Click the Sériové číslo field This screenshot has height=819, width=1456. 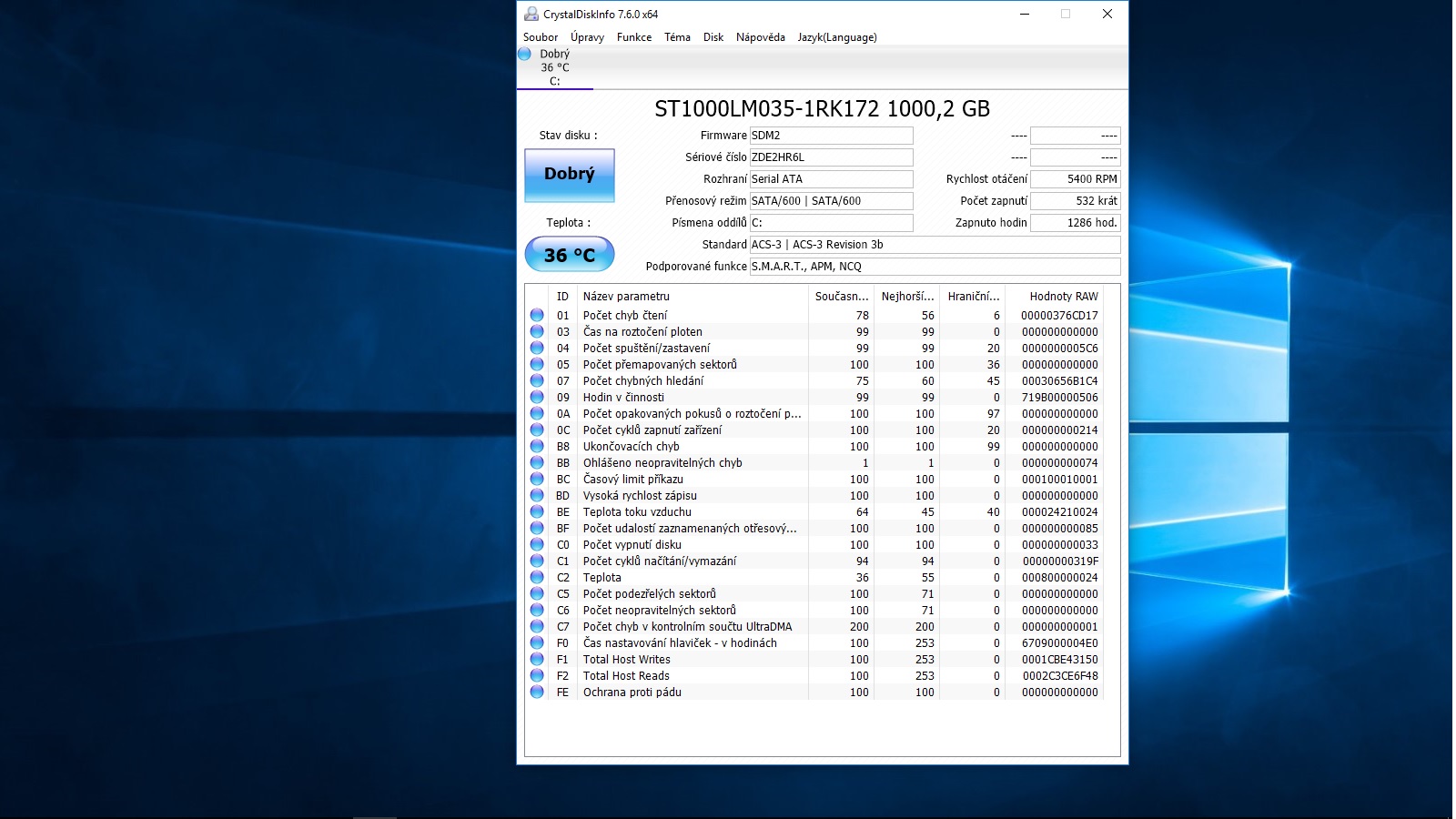(x=831, y=157)
